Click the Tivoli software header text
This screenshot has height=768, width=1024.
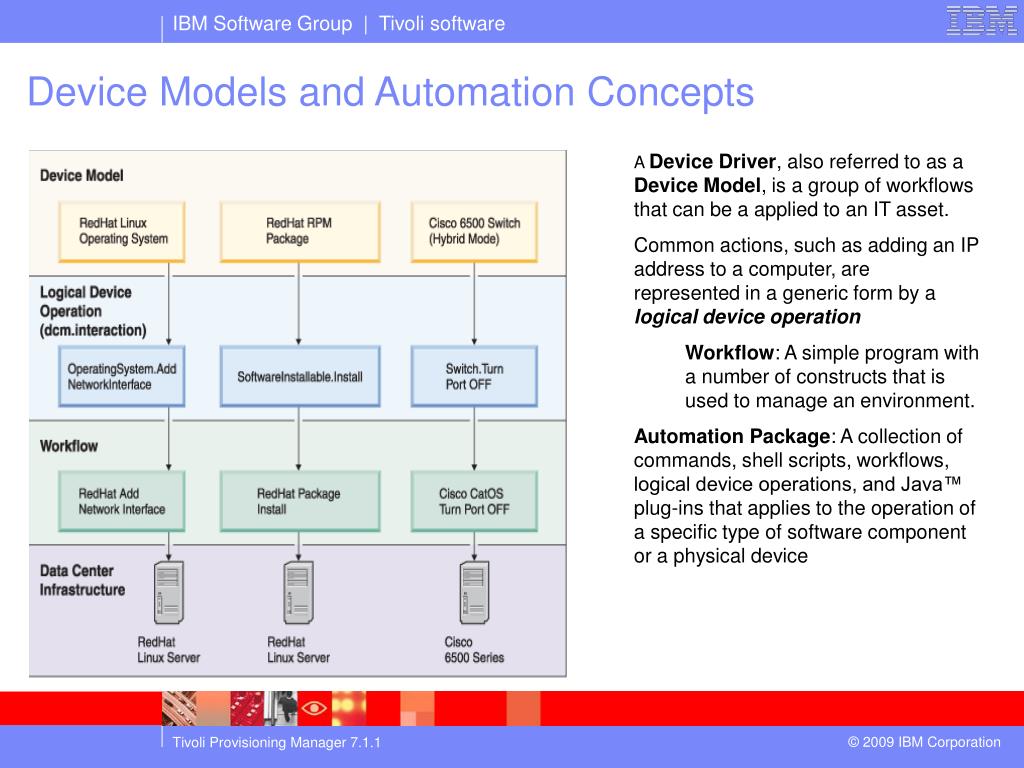click(x=441, y=24)
